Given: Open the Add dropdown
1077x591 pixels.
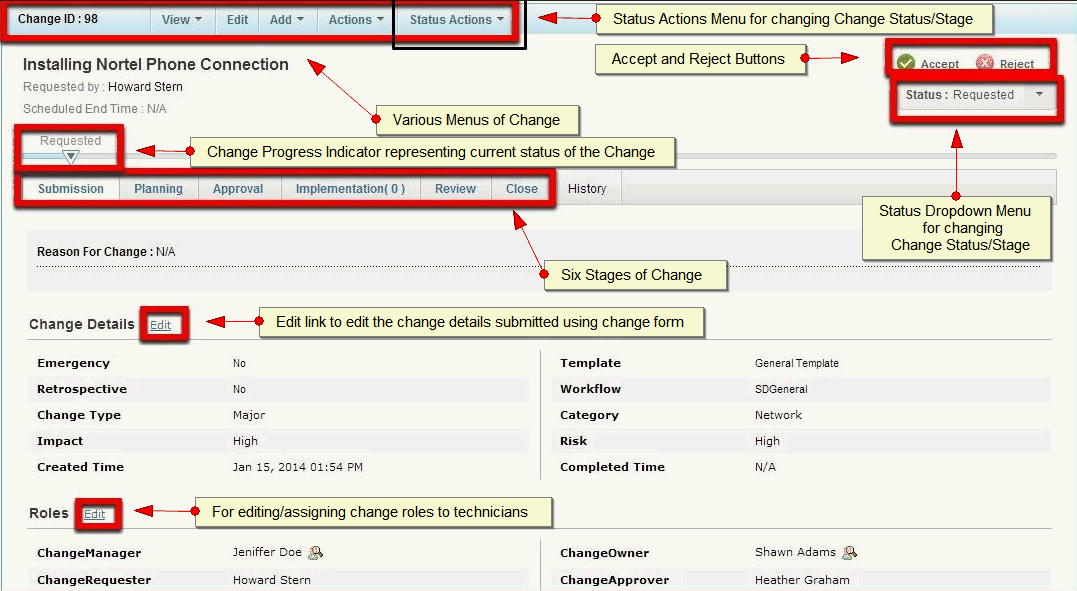Looking at the screenshot, I should (286, 18).
